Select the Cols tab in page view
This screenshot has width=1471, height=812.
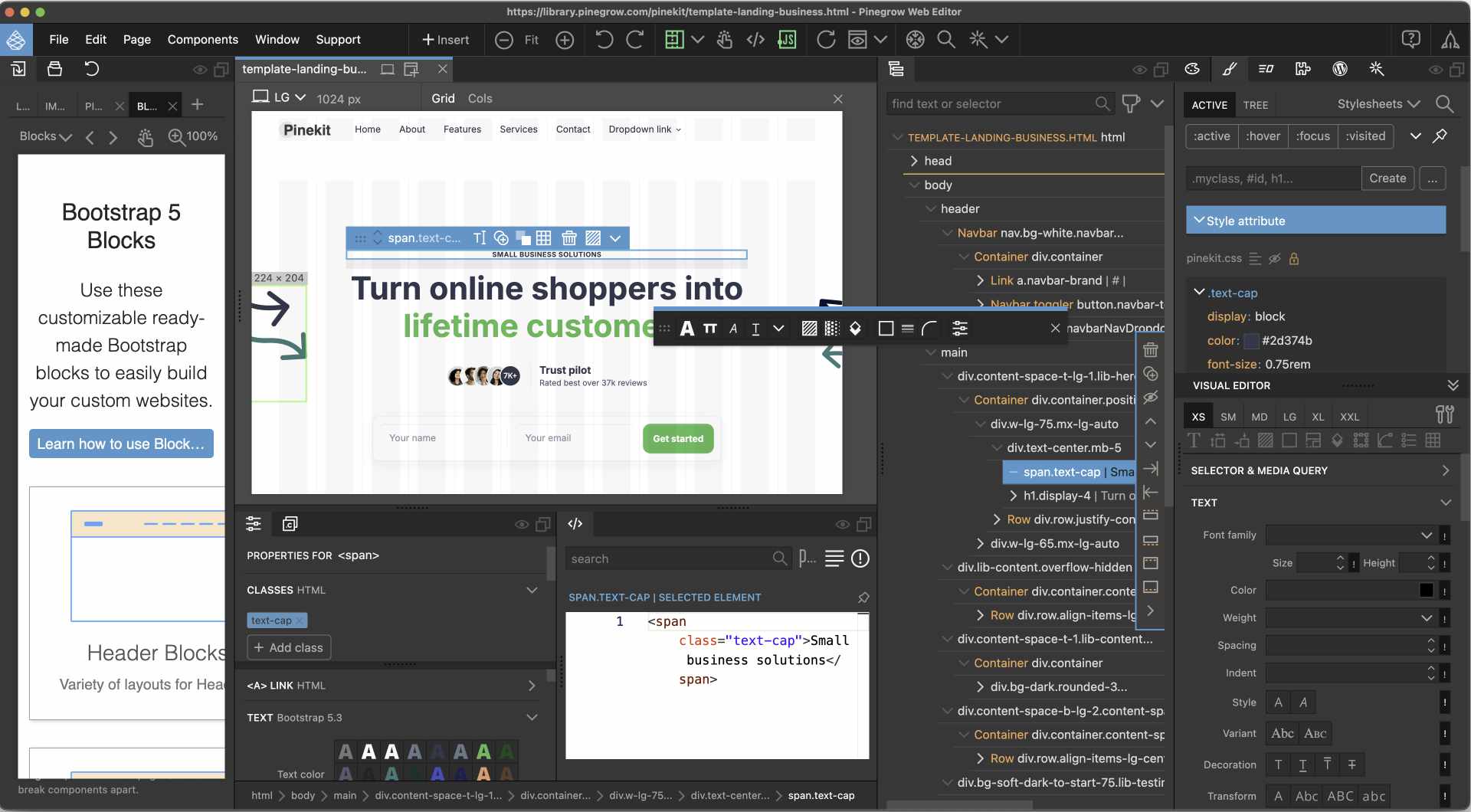[x=480, y=98]
